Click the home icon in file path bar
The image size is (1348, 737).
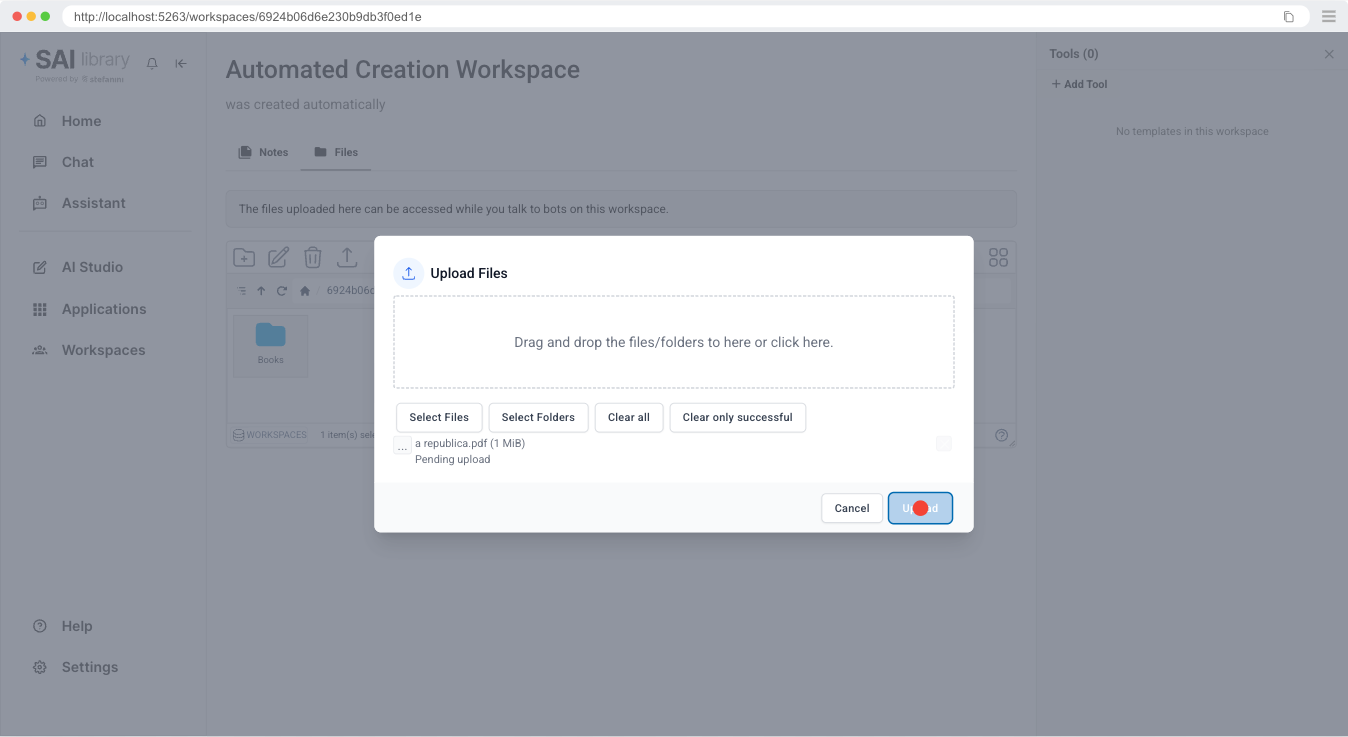(305, 291)
